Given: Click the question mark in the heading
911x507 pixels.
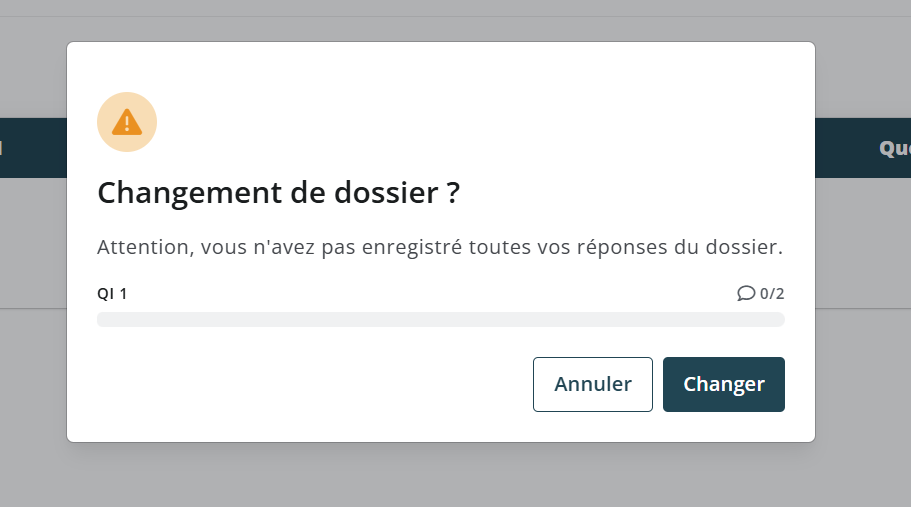Looking at the screenshot, I should coord(453,193).
